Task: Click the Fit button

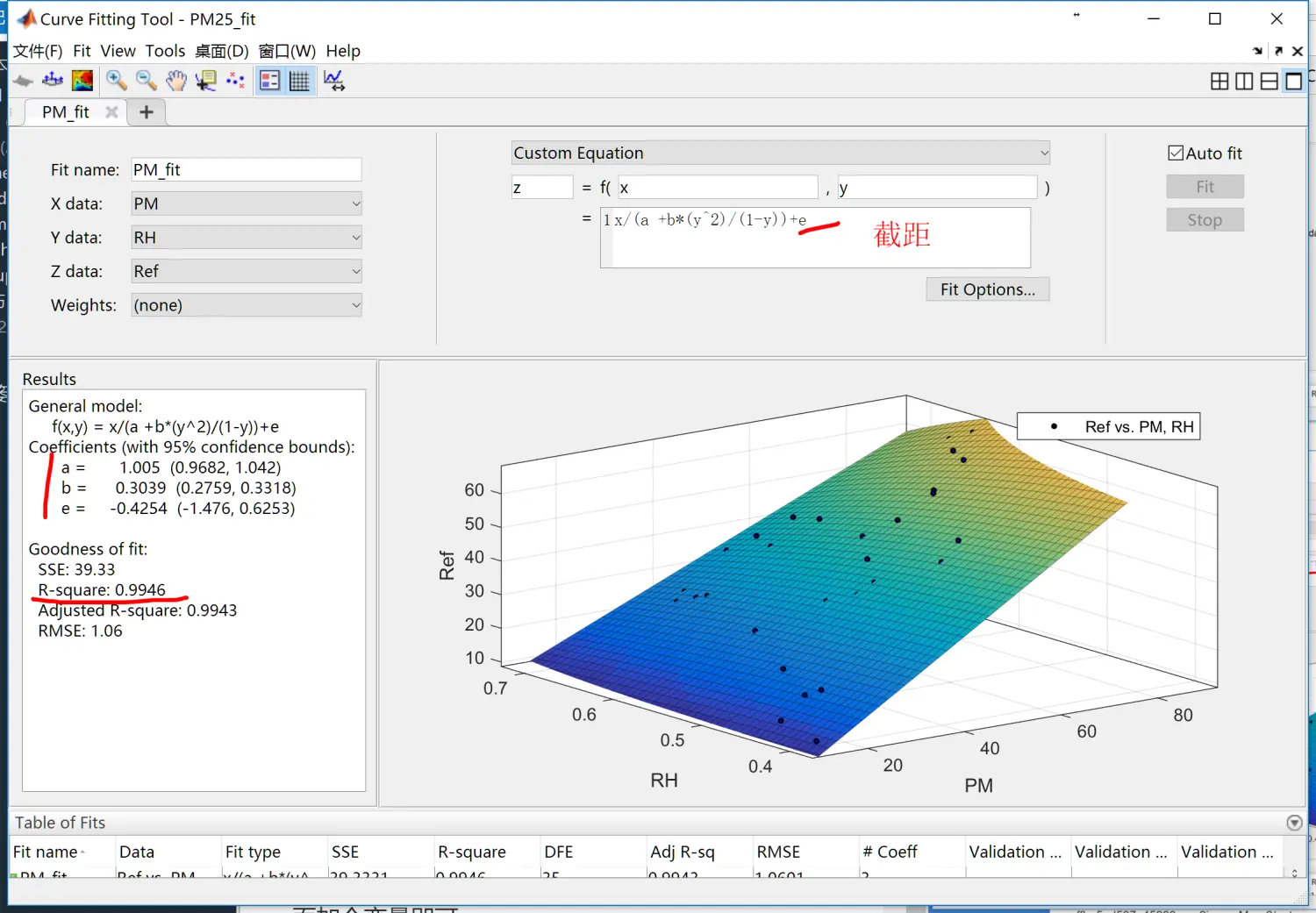Action: [x=1205, y=187]
